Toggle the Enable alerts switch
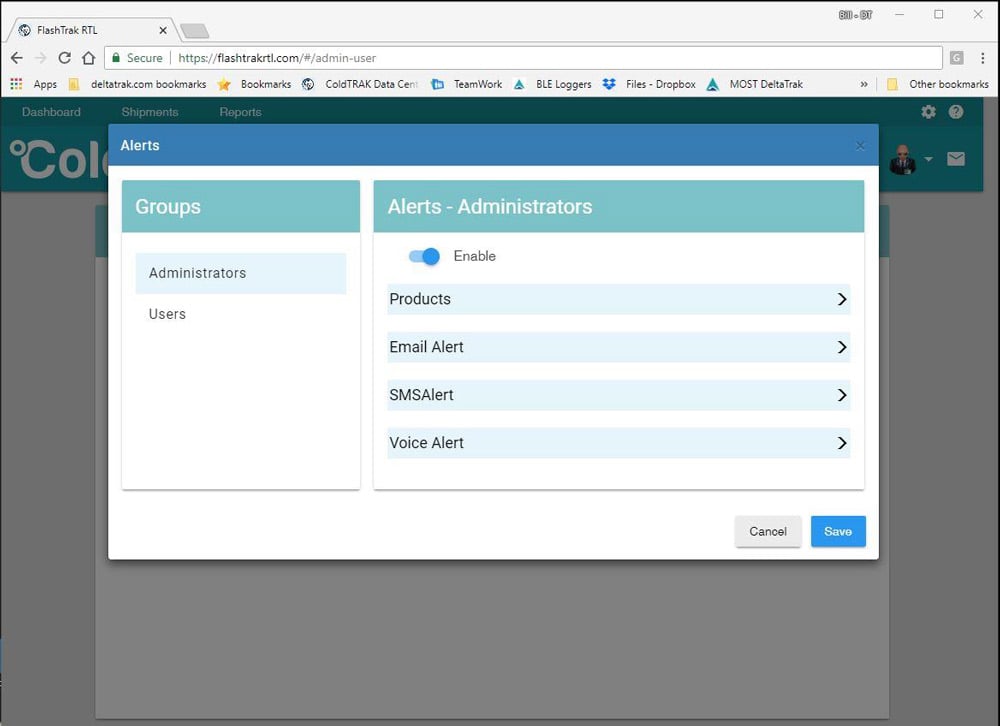Image resolution: width=1000 pixels, height=726 pixels. [x=424, y=257]
